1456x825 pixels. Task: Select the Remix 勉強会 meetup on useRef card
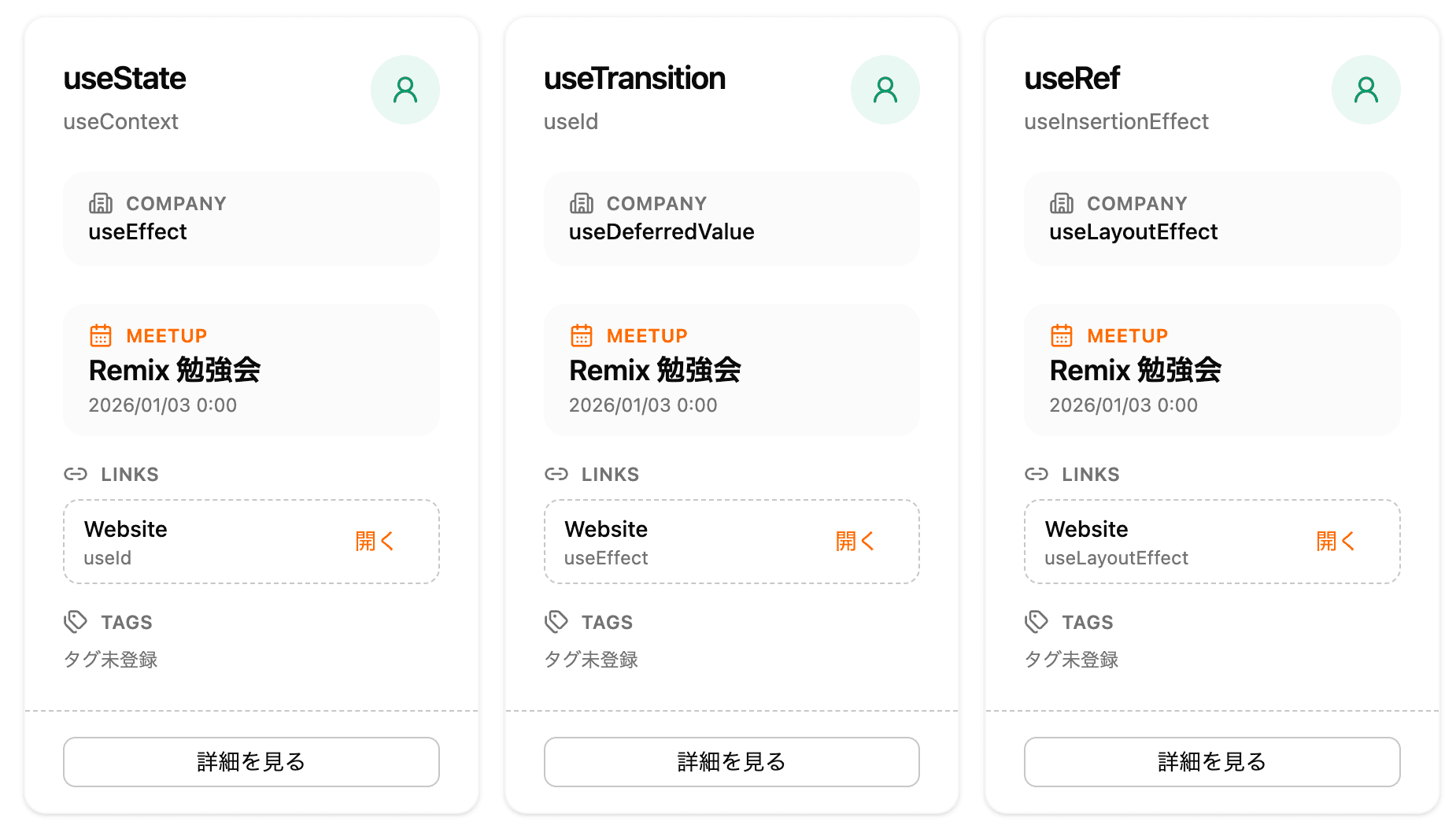[x=1135, y=370]
